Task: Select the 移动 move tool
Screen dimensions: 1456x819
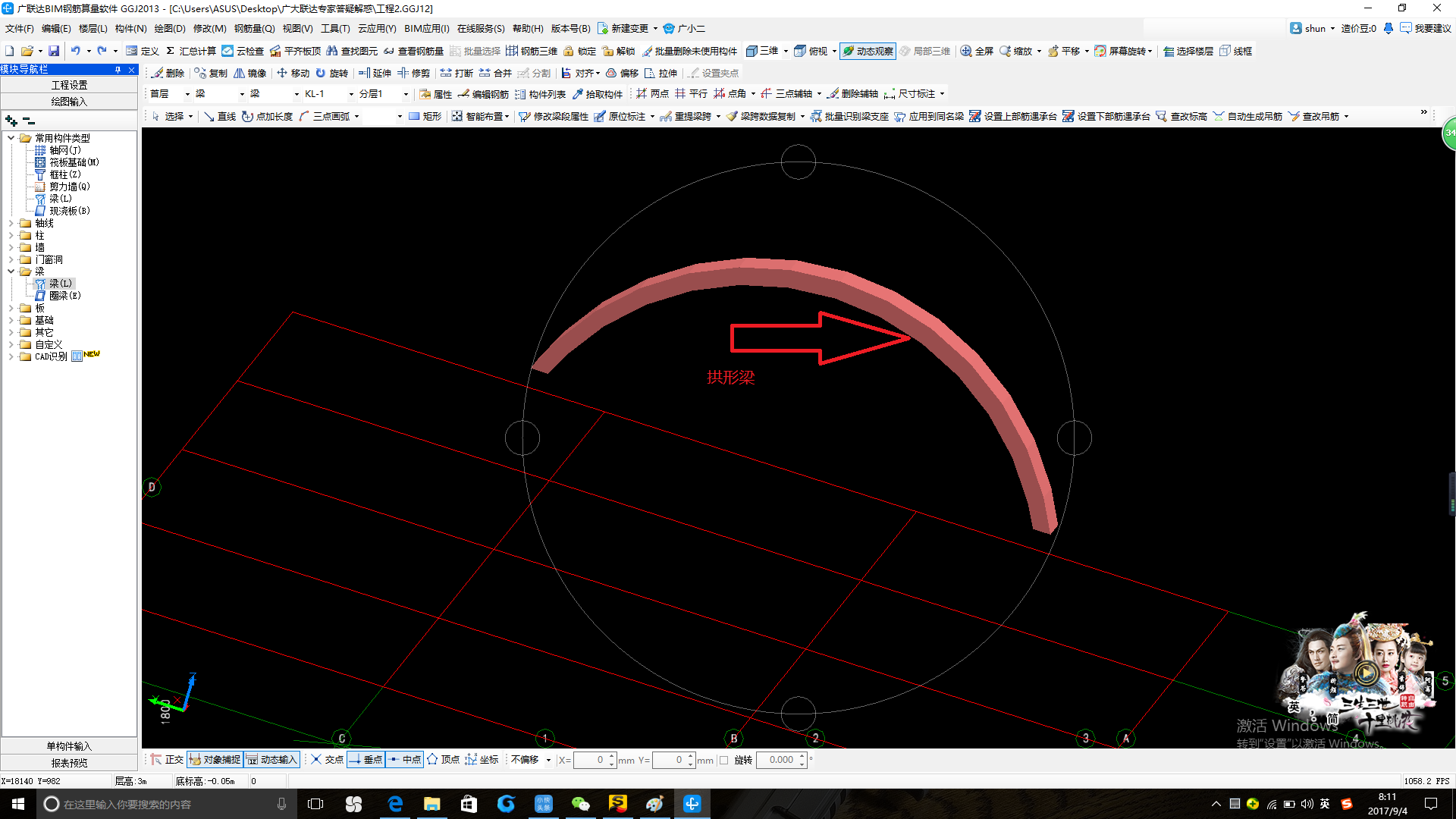Action: pos(293,73)
